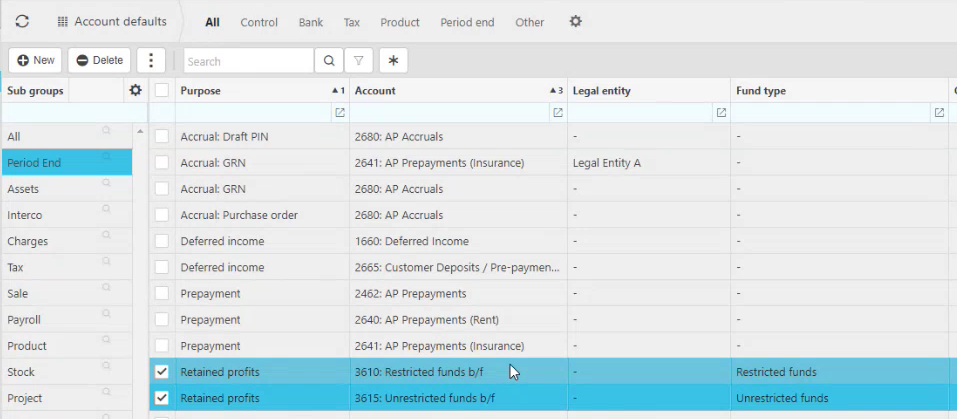The height and width of the screenshot is (419, 957).
Task: Click '1660: Deferred Income' account cell
Action: coord(458,242)
